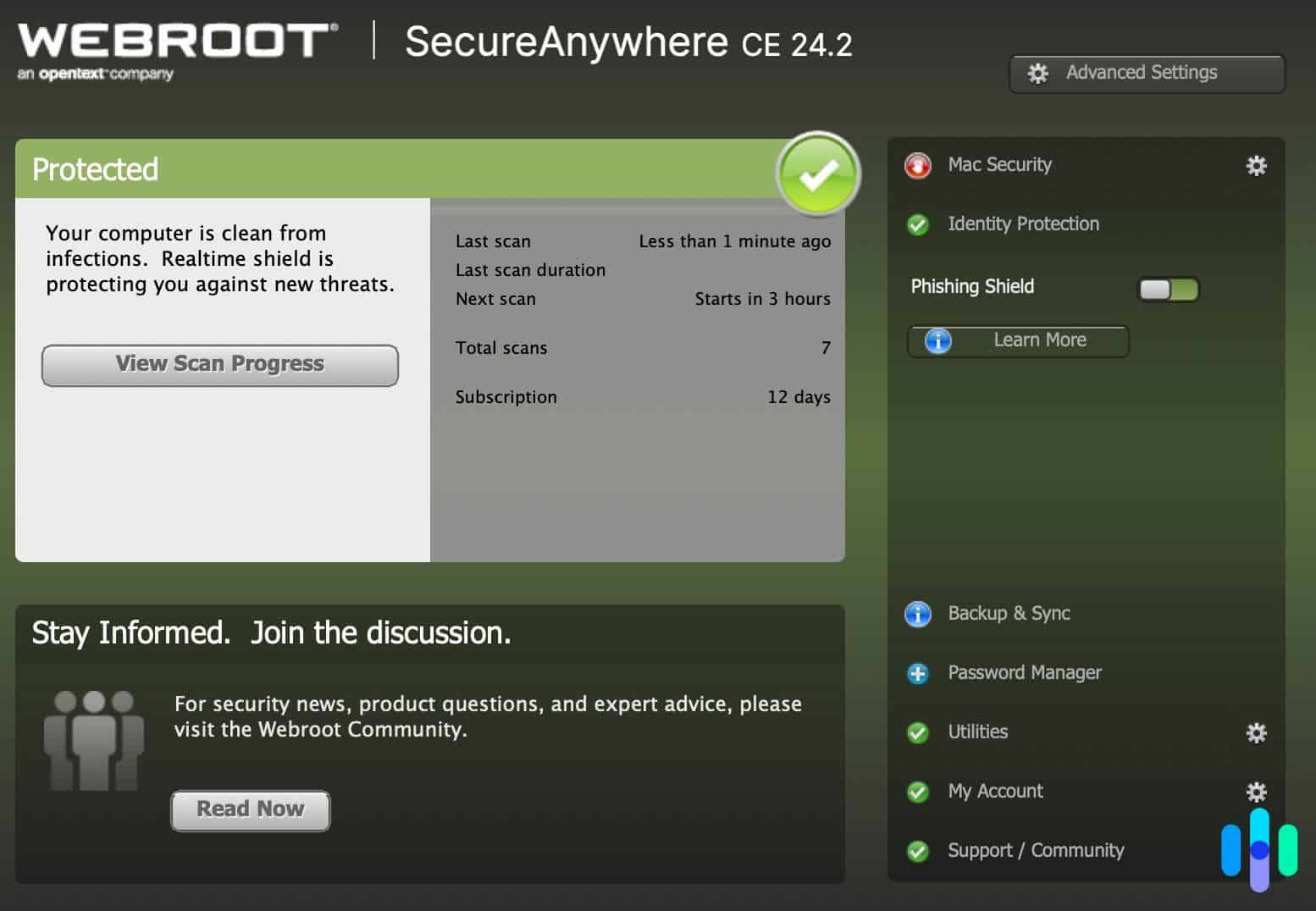Click the large green Protected checkmark badge
1316x911 pixels.
click(x=816, y=174)
